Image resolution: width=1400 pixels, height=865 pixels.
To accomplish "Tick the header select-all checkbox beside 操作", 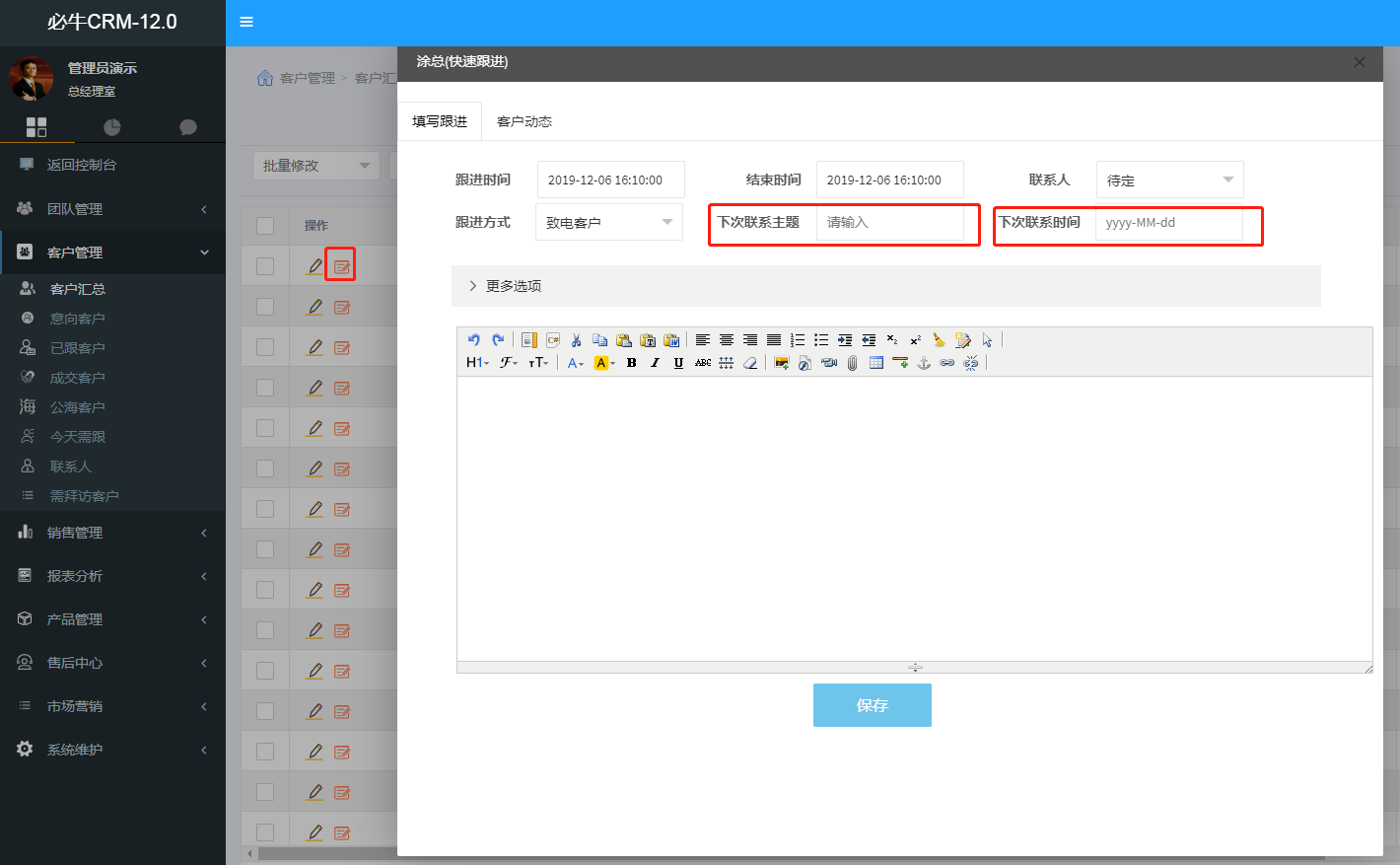I will (265, 226).
